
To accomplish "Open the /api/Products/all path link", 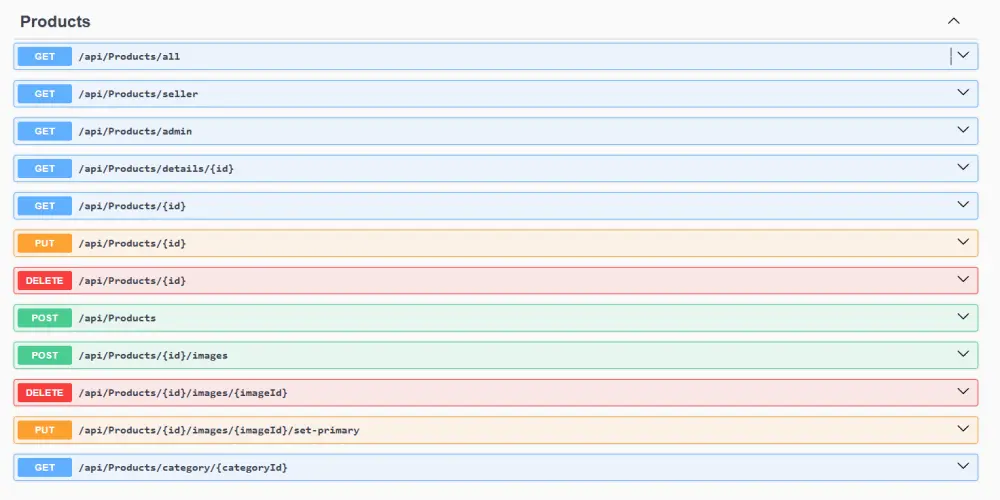I will (129, 57).
